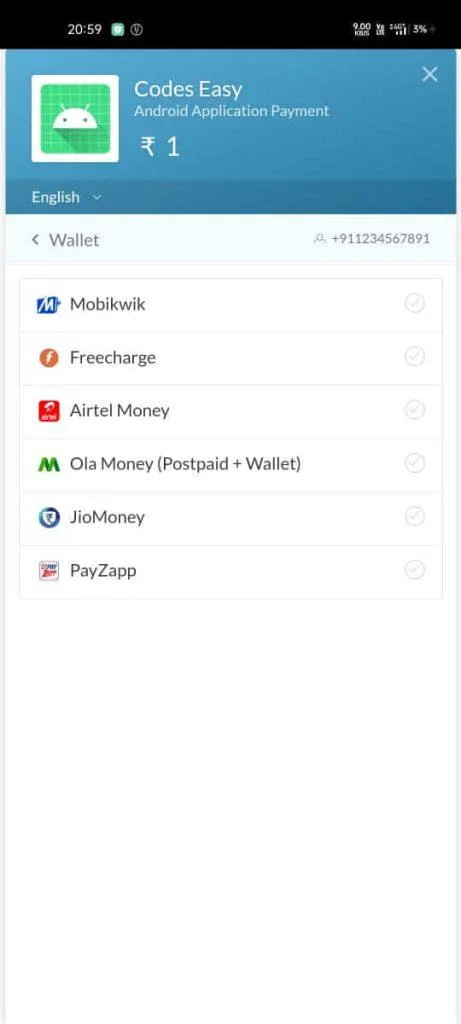Tap the Codes Easy Android app logo

pyautogui.click(x=75, y=118)
